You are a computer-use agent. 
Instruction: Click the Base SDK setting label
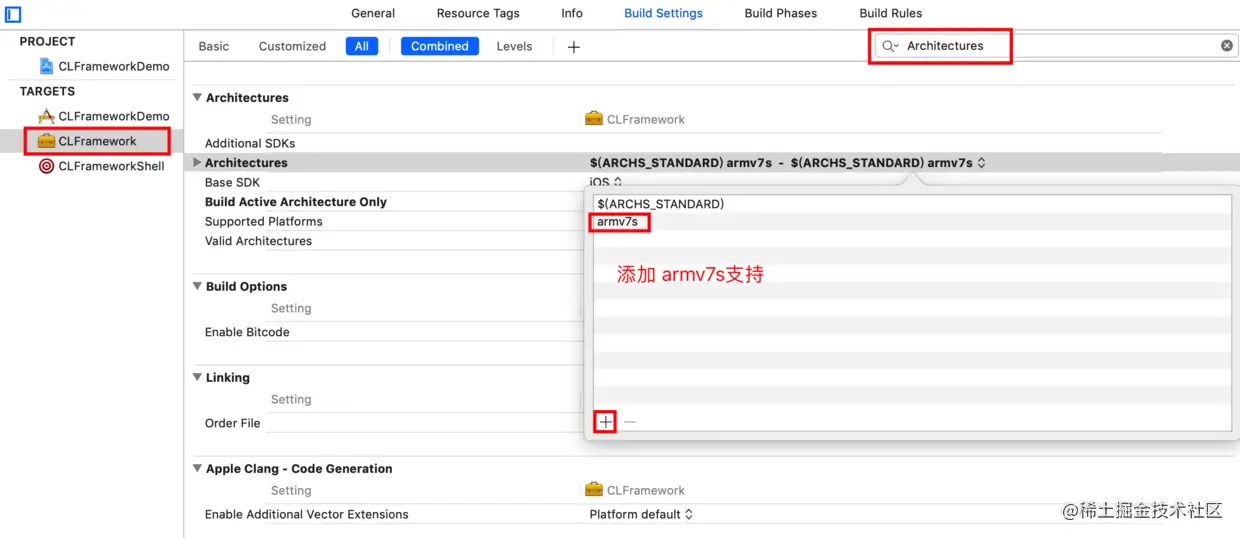coord(232,183)
